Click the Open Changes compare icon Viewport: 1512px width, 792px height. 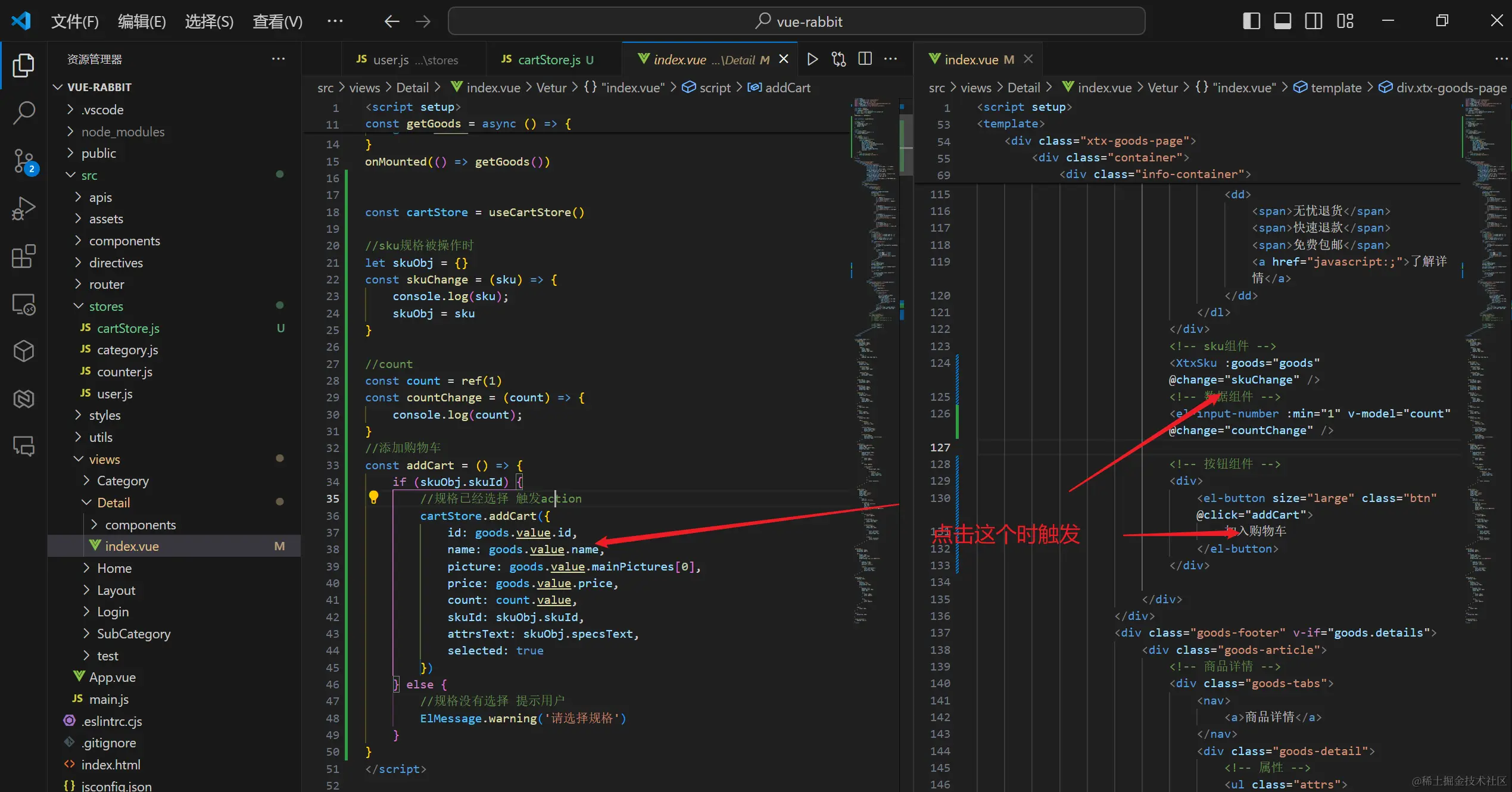pyautogui.click(x=838, y=59)
